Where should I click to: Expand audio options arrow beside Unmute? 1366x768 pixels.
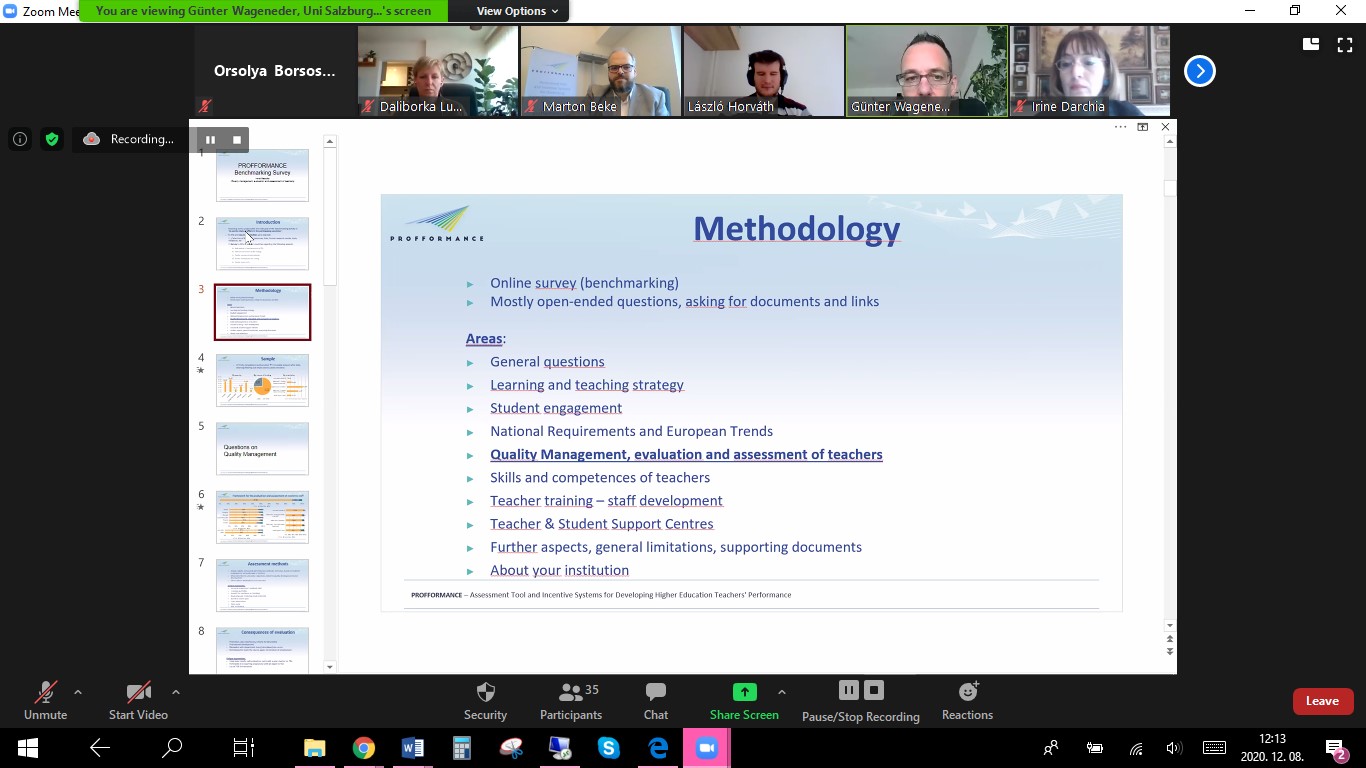point(78,692)
